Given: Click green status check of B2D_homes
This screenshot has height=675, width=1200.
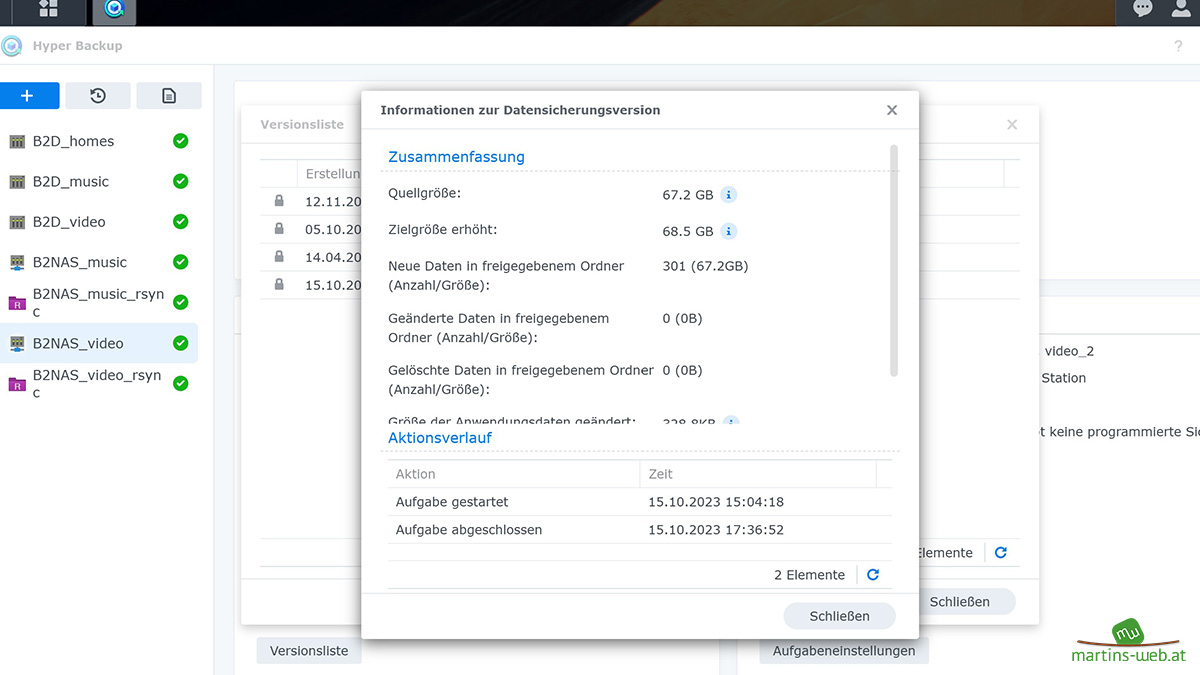Looking at the screenshot, I should tap(180, 141).
